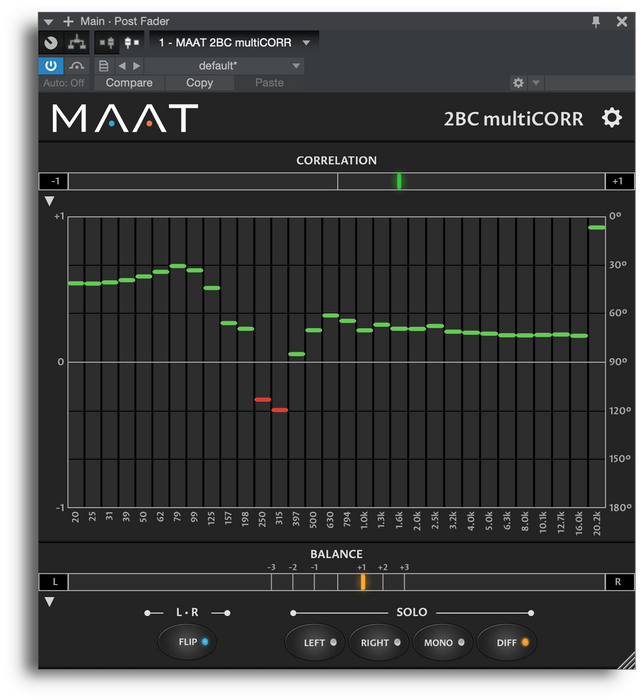Click the preset document icon
The width and height of the screenshot is (640, 700).
coord(103,66)
